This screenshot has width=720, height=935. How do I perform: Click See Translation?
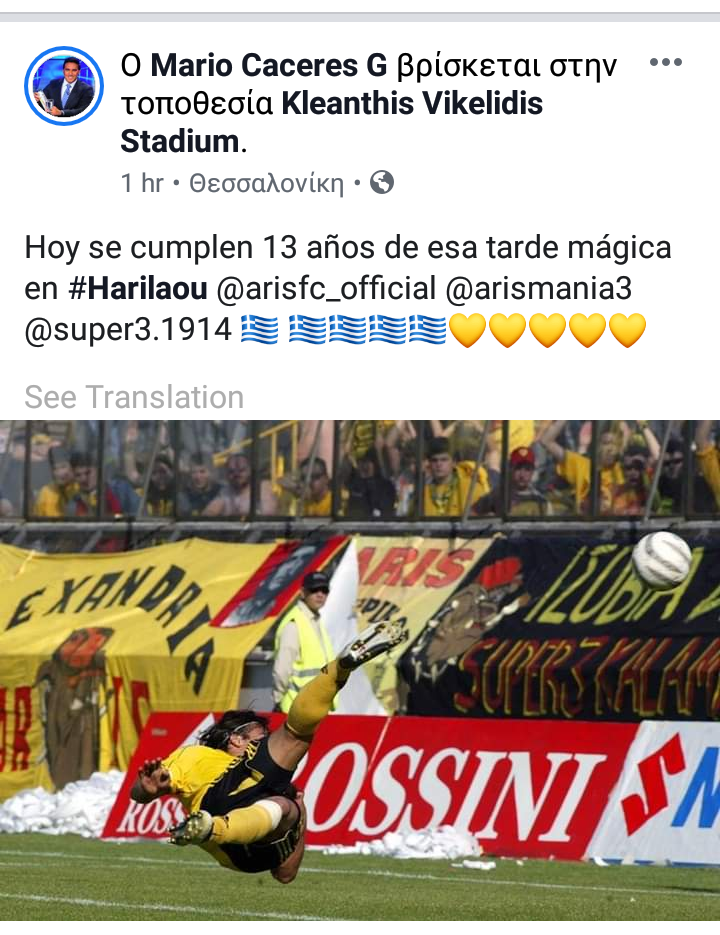click(134, 397)
